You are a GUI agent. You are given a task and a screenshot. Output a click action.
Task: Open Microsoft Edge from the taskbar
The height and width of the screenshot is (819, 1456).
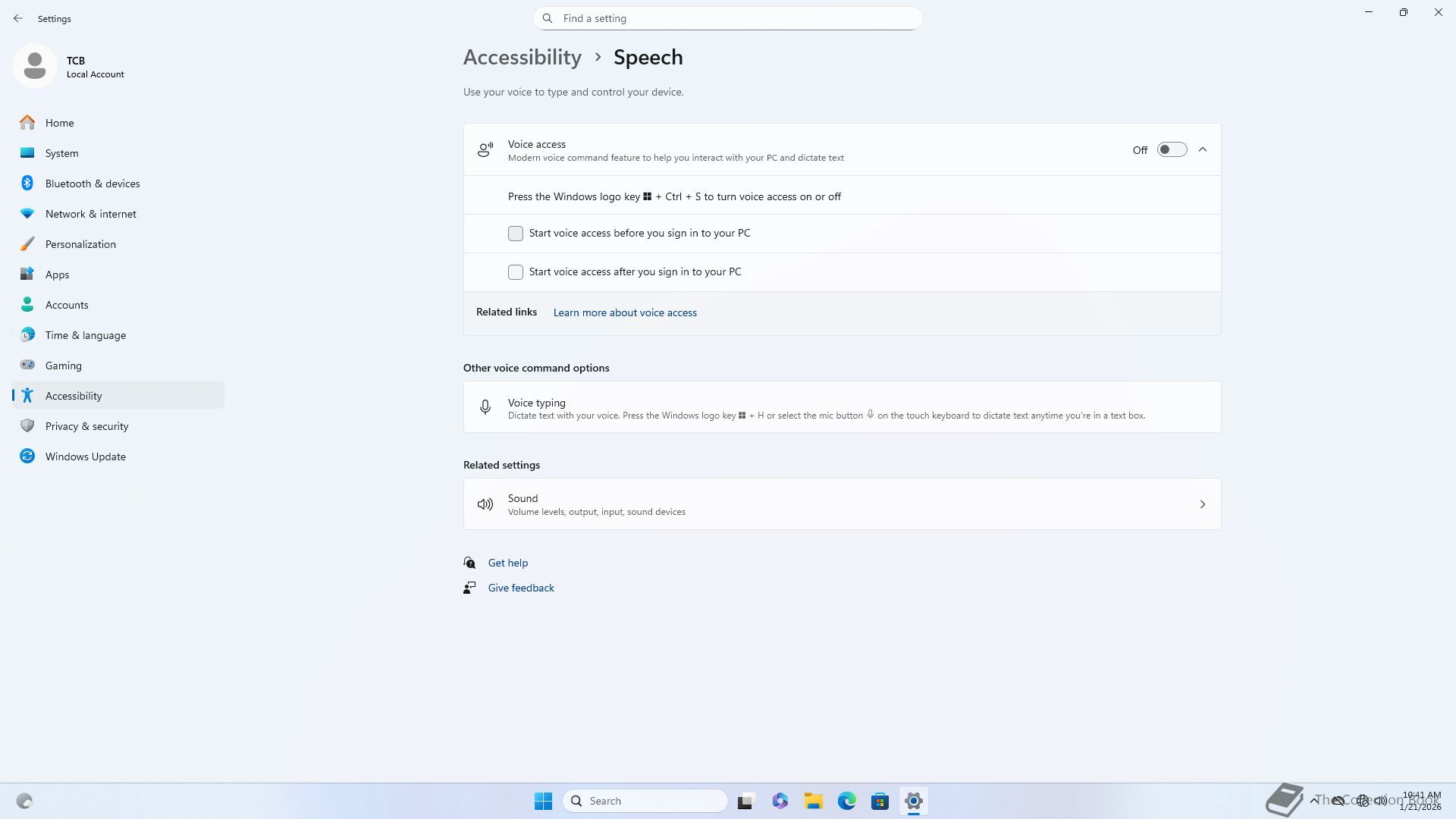click(846, 801)
